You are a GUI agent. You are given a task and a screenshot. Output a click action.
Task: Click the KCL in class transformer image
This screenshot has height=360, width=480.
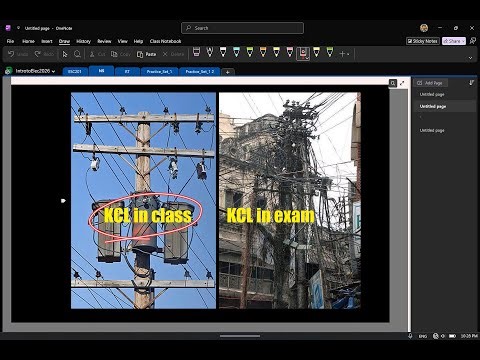[x=143, y=200]
